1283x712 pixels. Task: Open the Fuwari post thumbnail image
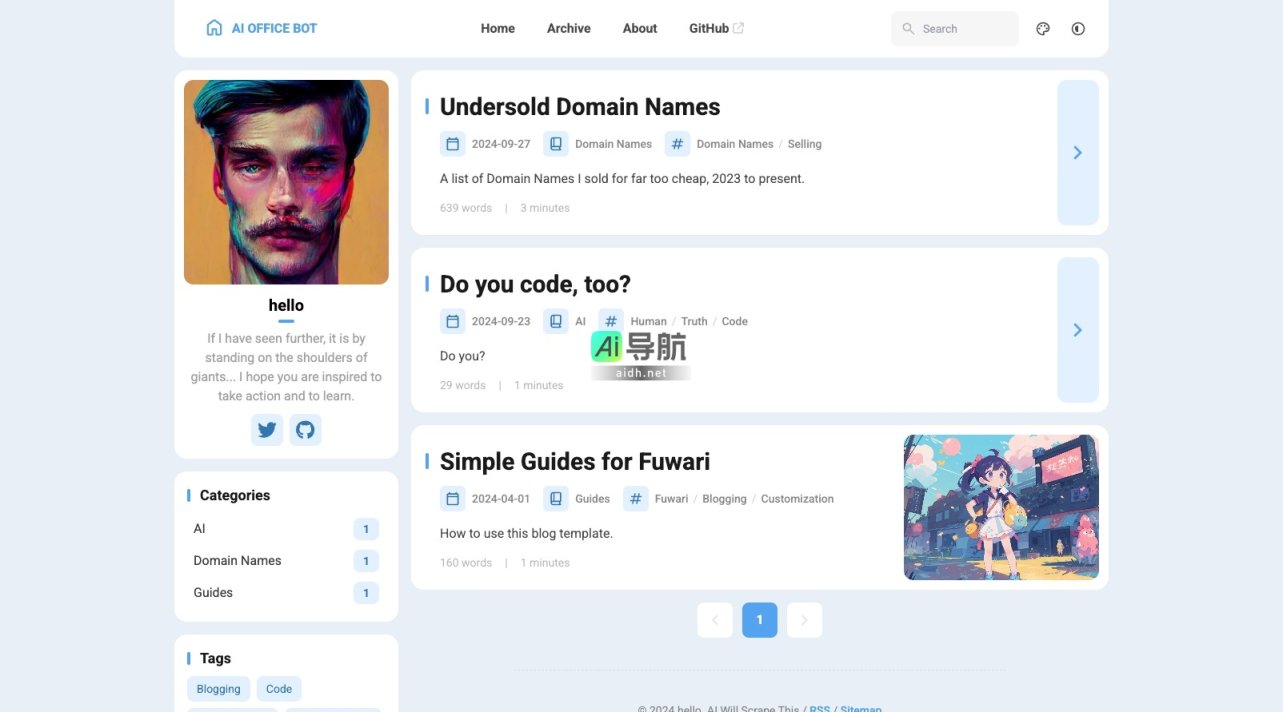[1000, 506]
